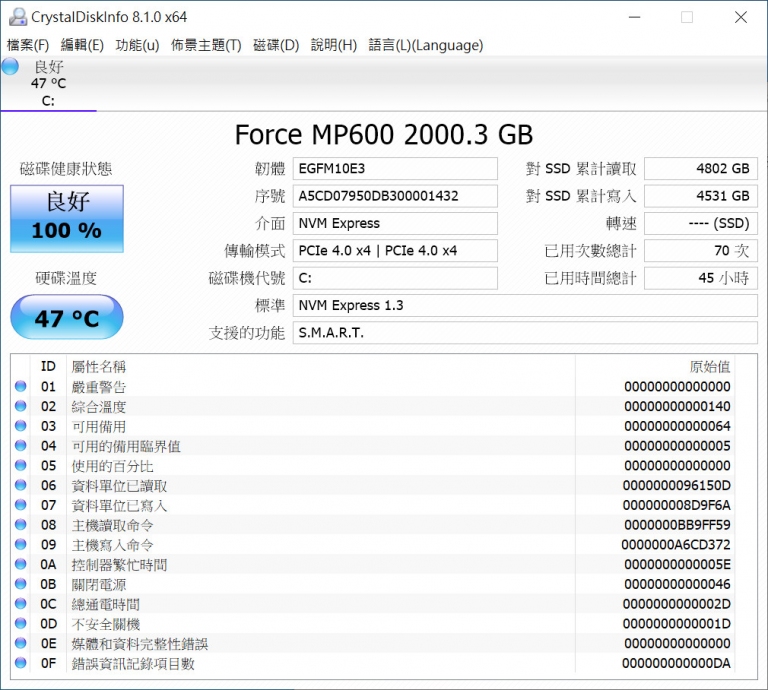This screenshot has height=690, width=768.
Task: Open the 語言(L)(Language) menu
Action: pyautogui.click(x=426, y=45)
